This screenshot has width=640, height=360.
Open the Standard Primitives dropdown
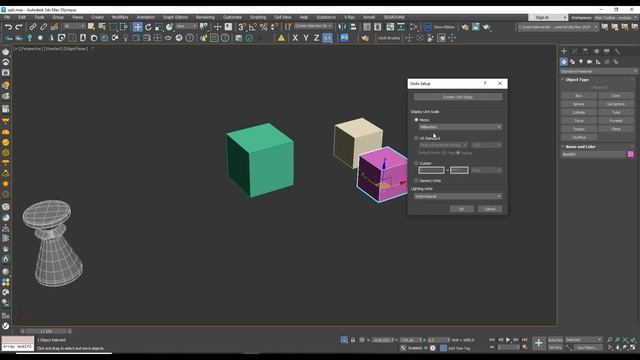599,71
